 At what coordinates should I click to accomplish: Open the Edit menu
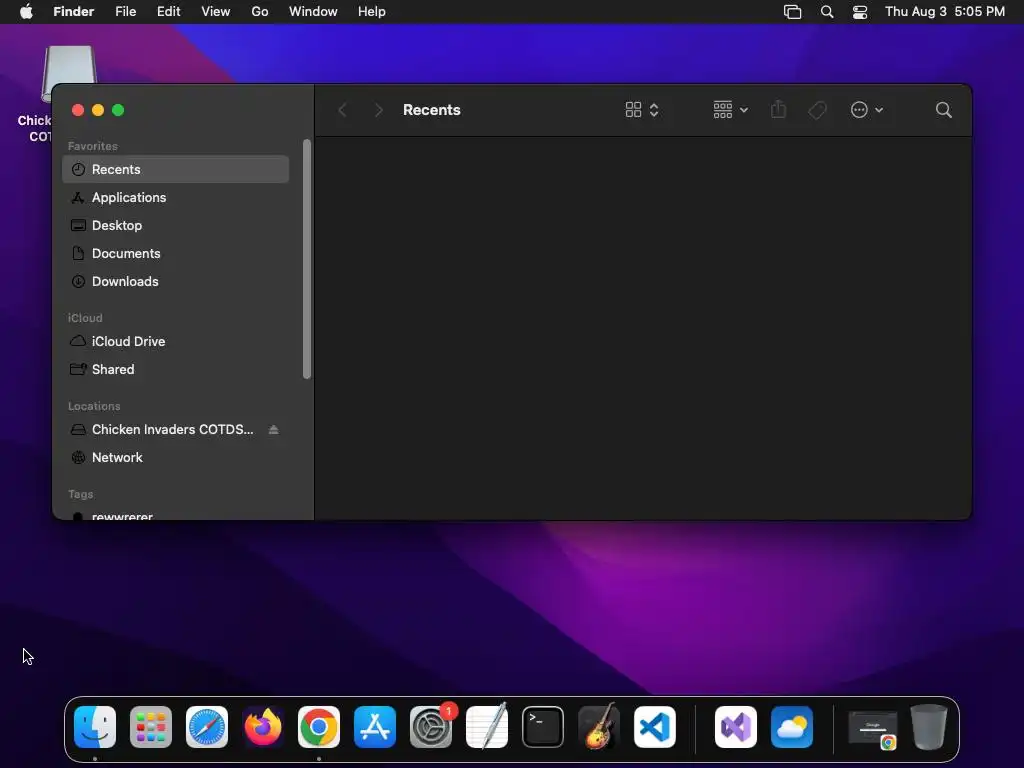[x=168, y=12]
